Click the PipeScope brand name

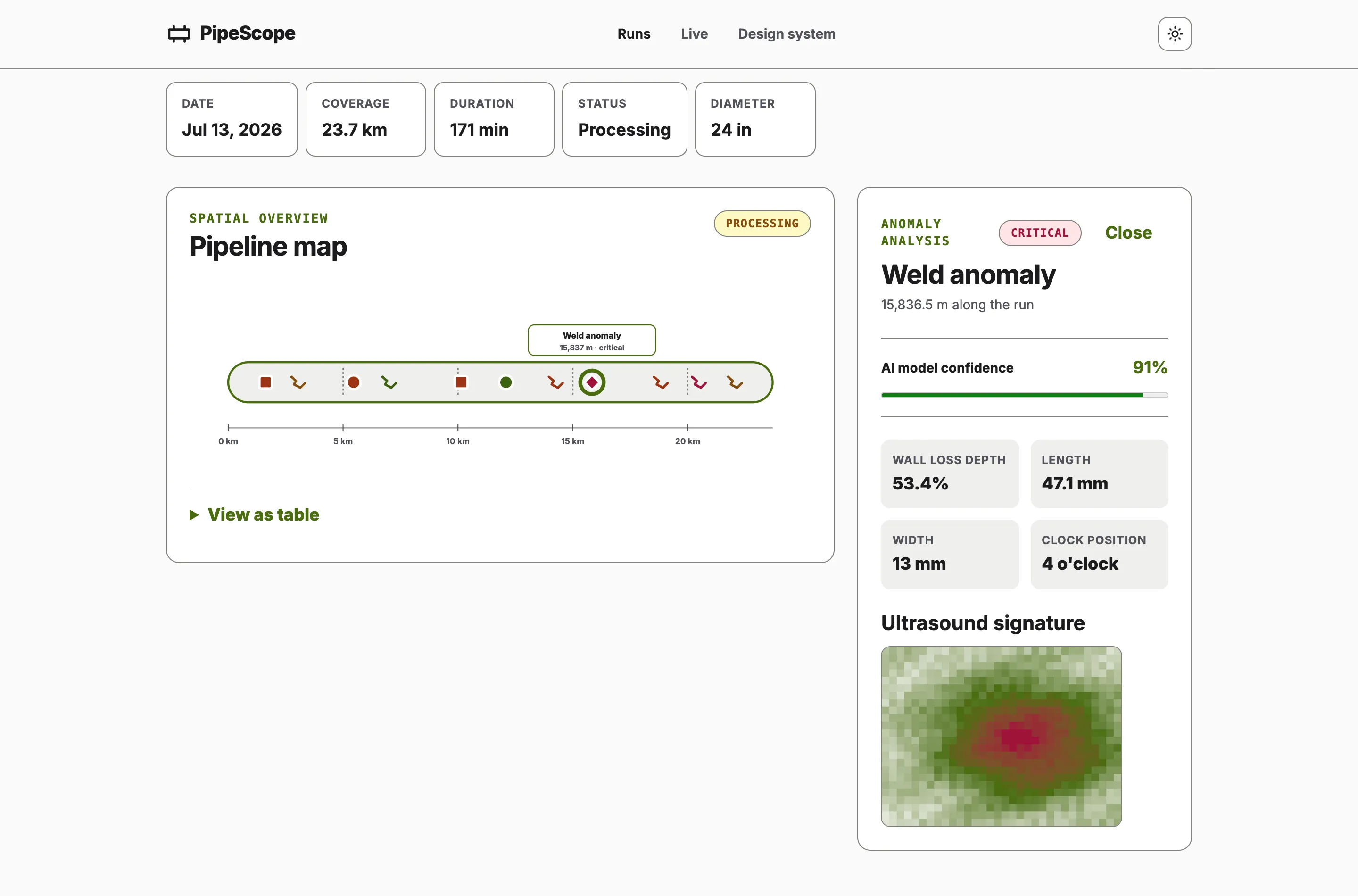point(248,33)
